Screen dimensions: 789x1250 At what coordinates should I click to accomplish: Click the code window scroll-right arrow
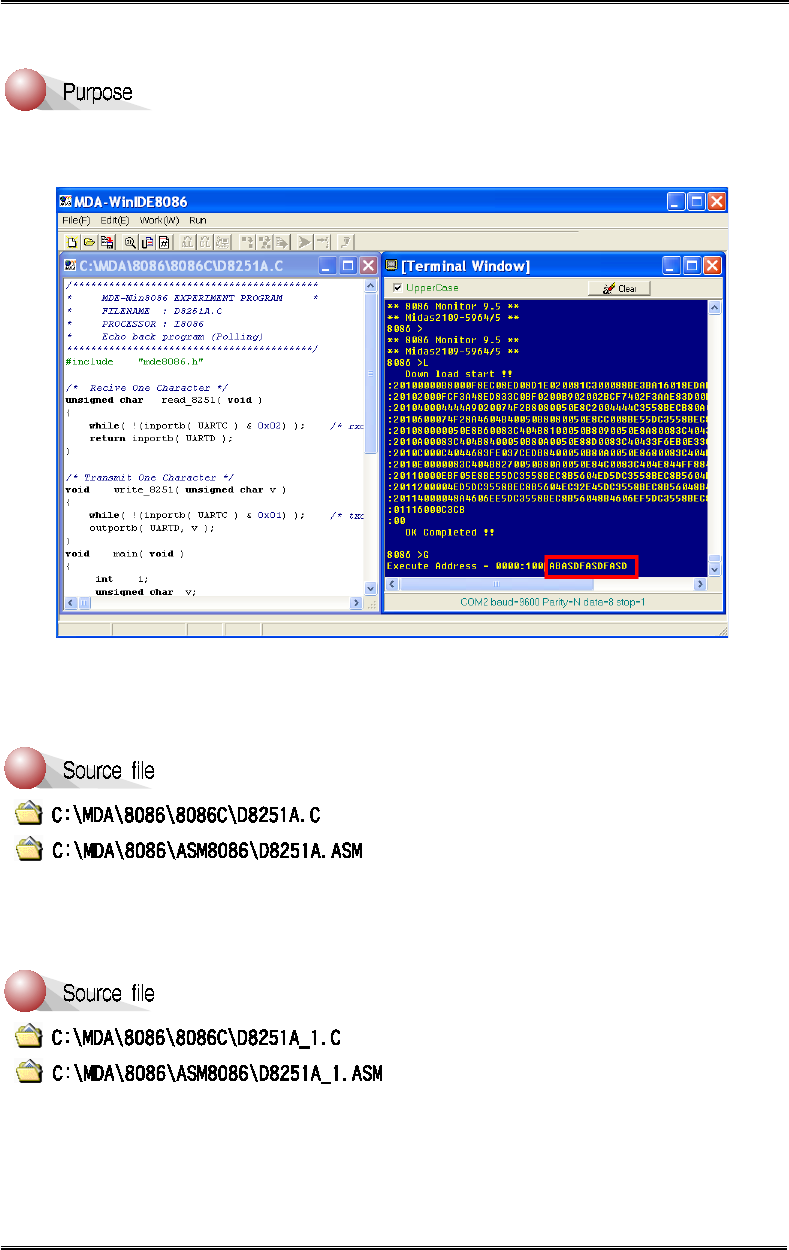(357, 603)
